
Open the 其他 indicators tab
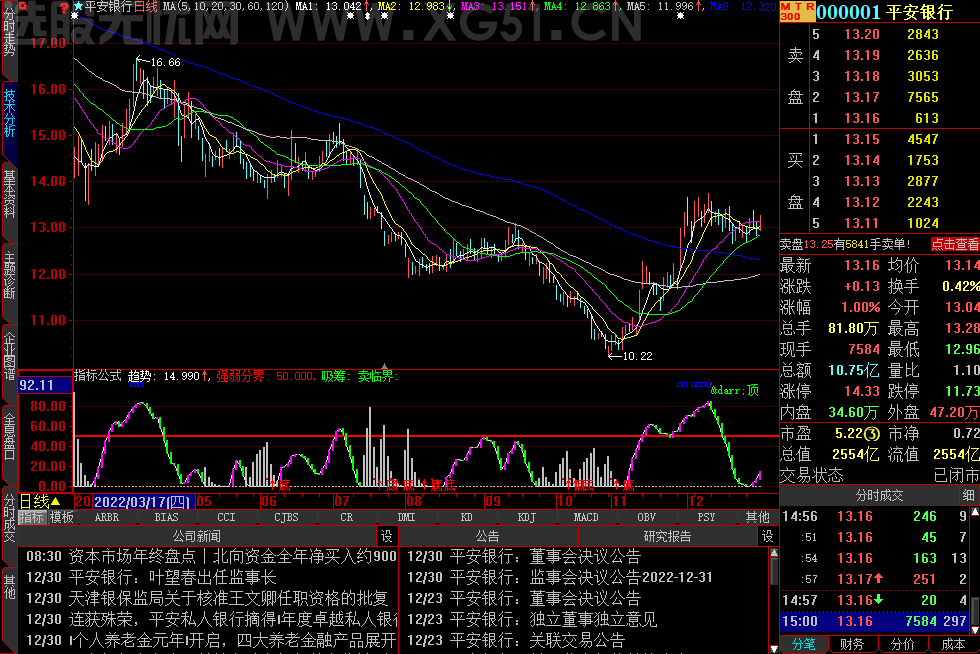click(x=758, y=517)
